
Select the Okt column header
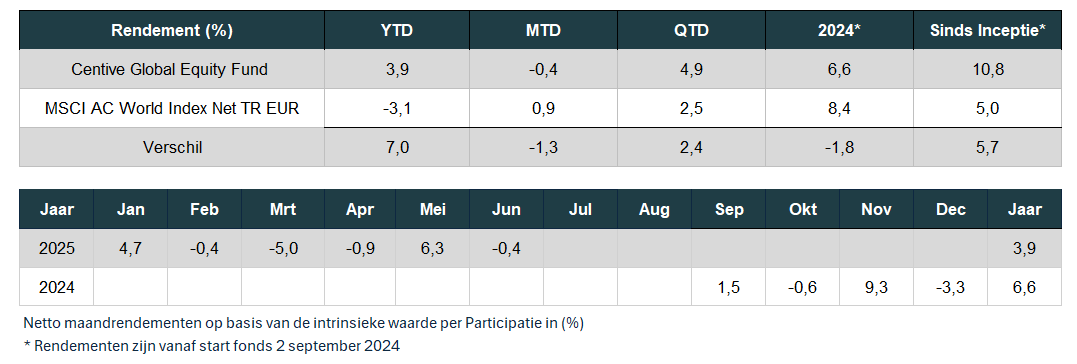[802, 209]
